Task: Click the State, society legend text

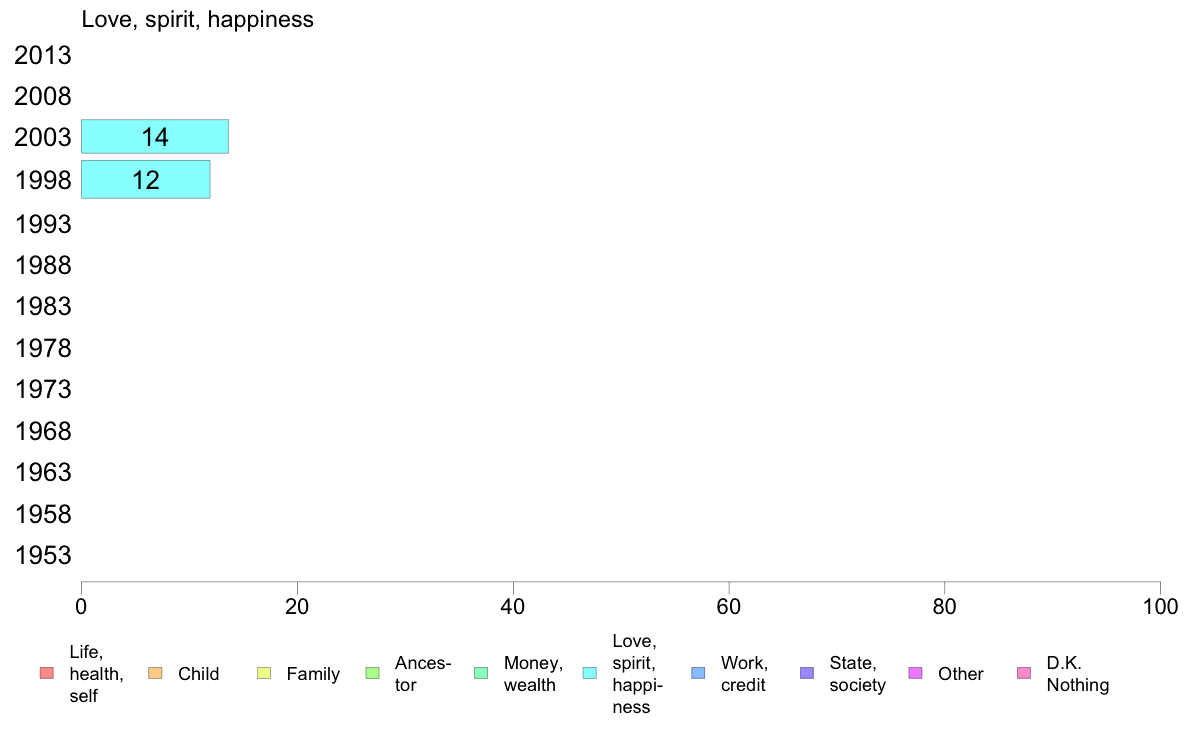Action: [857, 674]
